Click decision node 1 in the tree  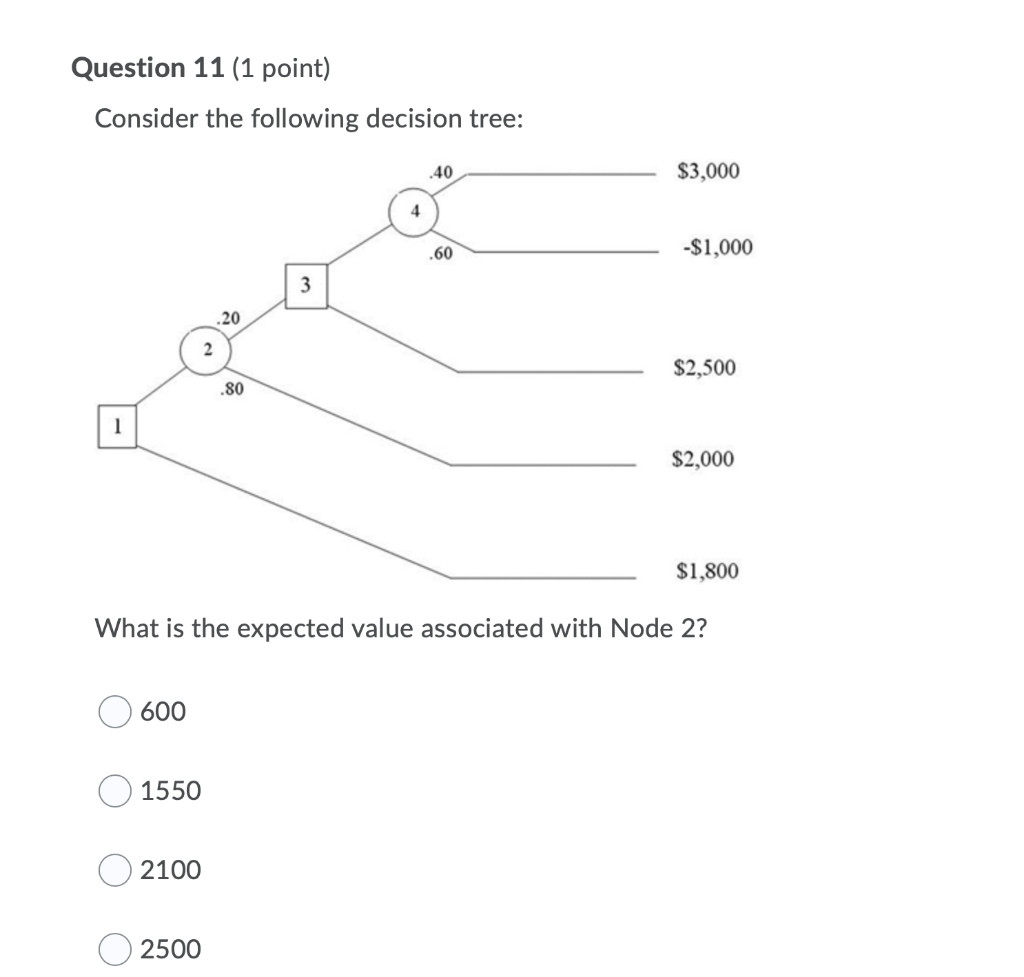119,425
